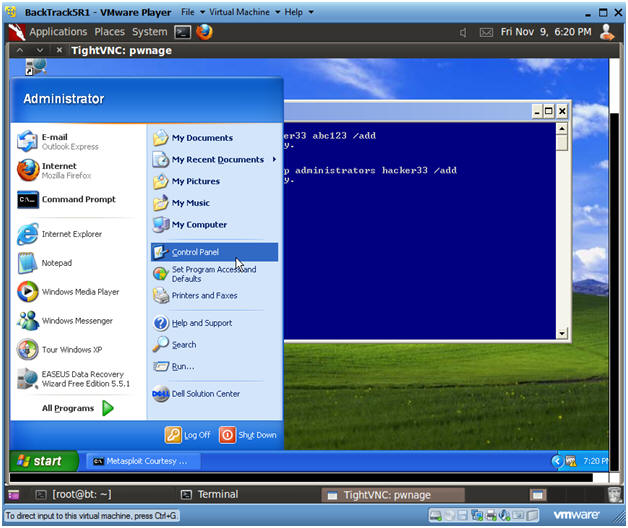The image size is (628, 528).
Task: Open BackTrack Applications menu
Action: point(58,32)
